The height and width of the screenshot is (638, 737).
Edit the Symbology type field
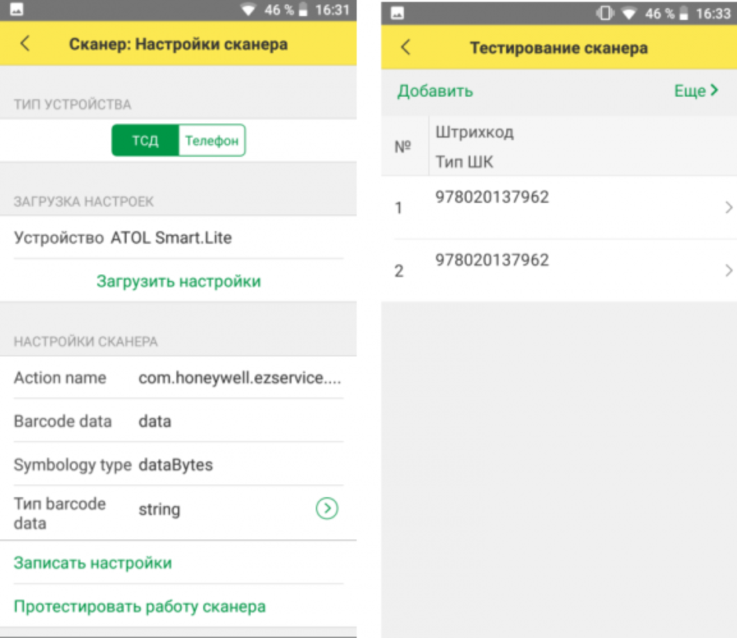pyautogui.click(x=179, y=465)
